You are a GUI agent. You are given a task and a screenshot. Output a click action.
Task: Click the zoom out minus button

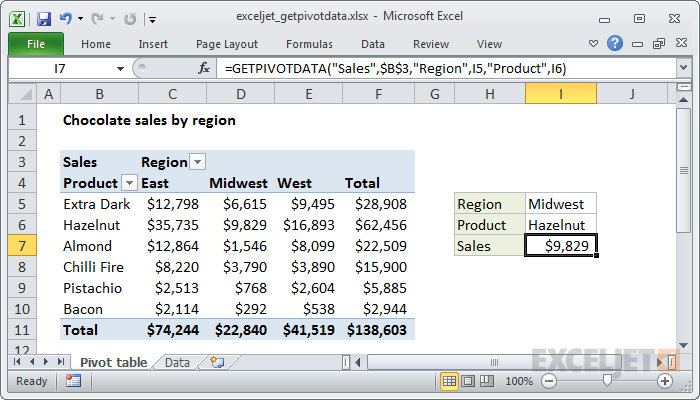[x=546, y=381]
